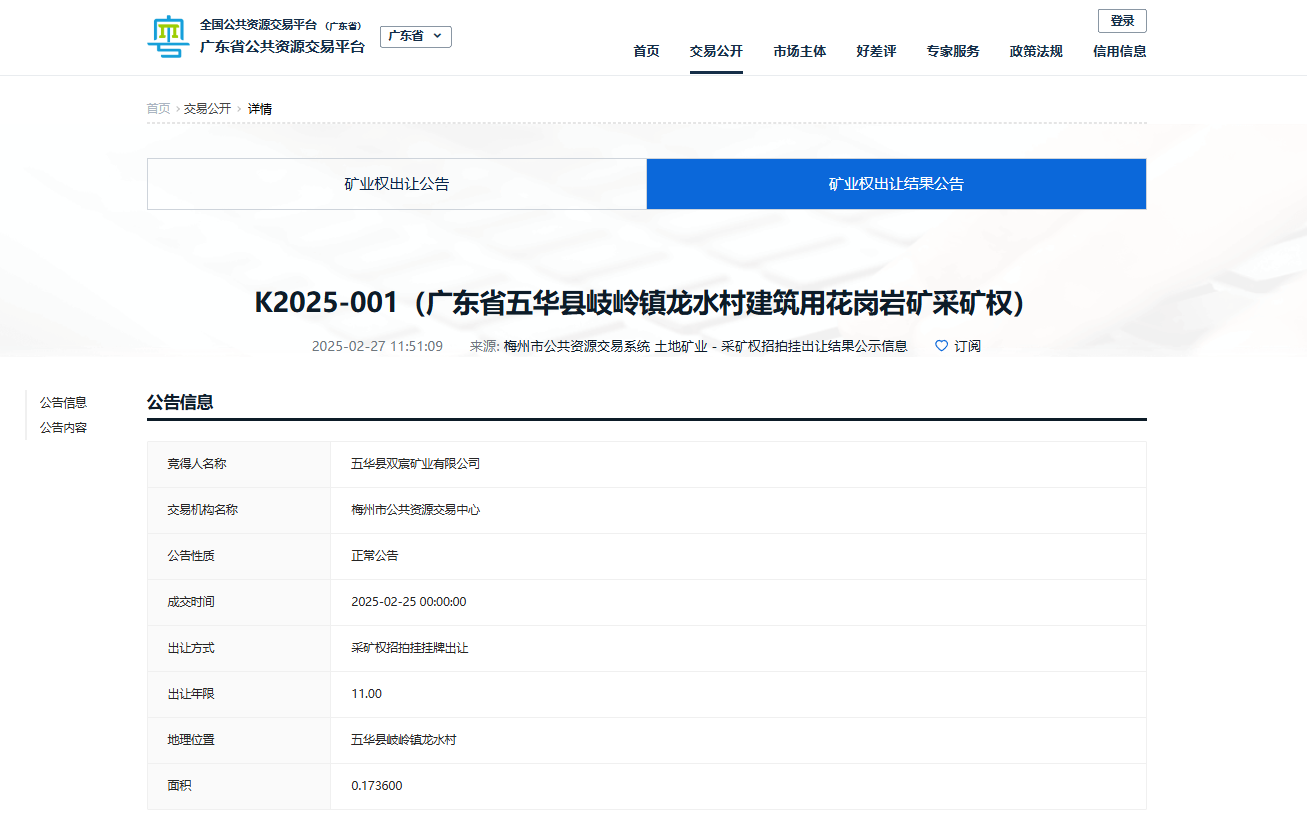
Task: Open 政策法规 from the top menu
Action: pyautogui.click(x=1036, y=51)
